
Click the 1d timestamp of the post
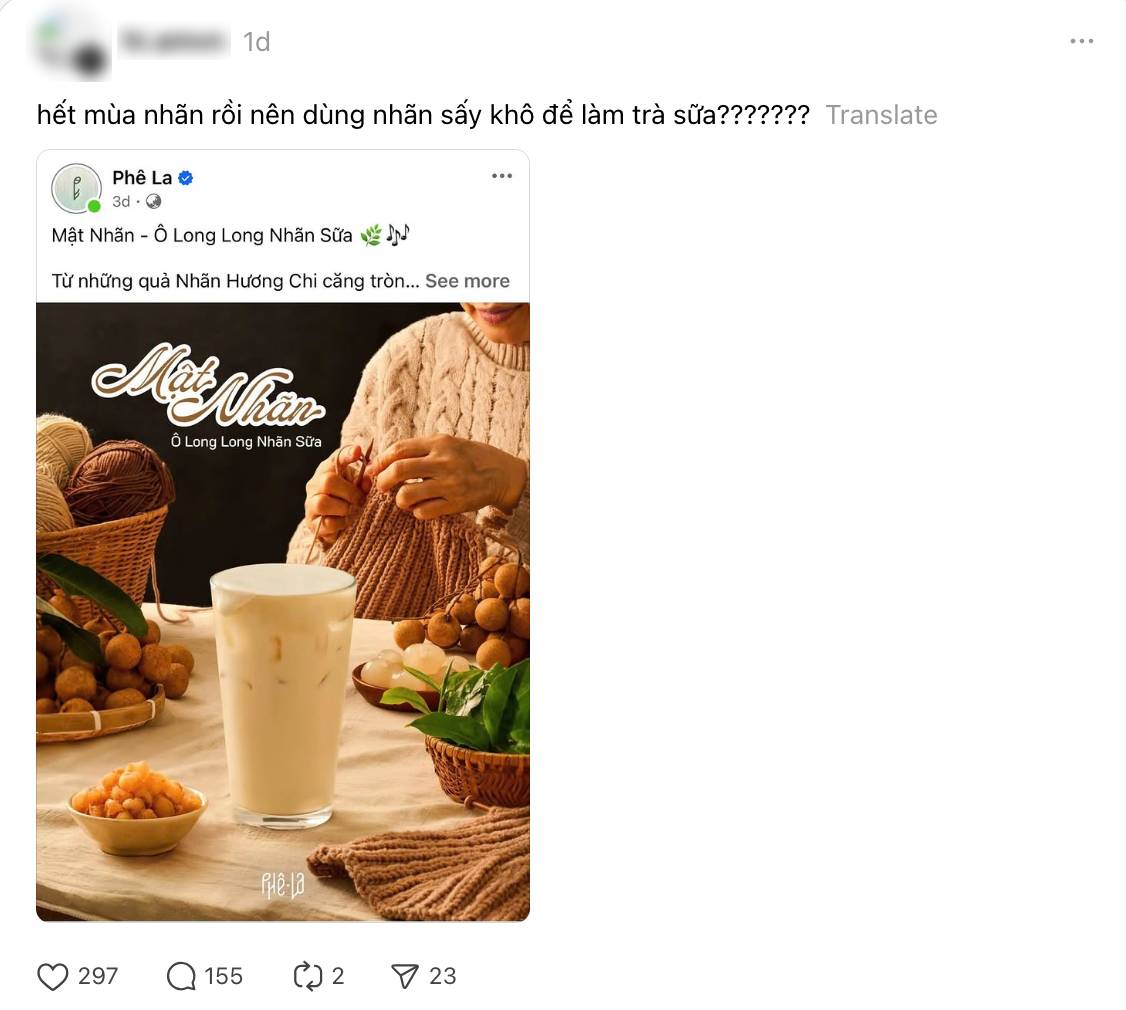[x=256, y=42]
